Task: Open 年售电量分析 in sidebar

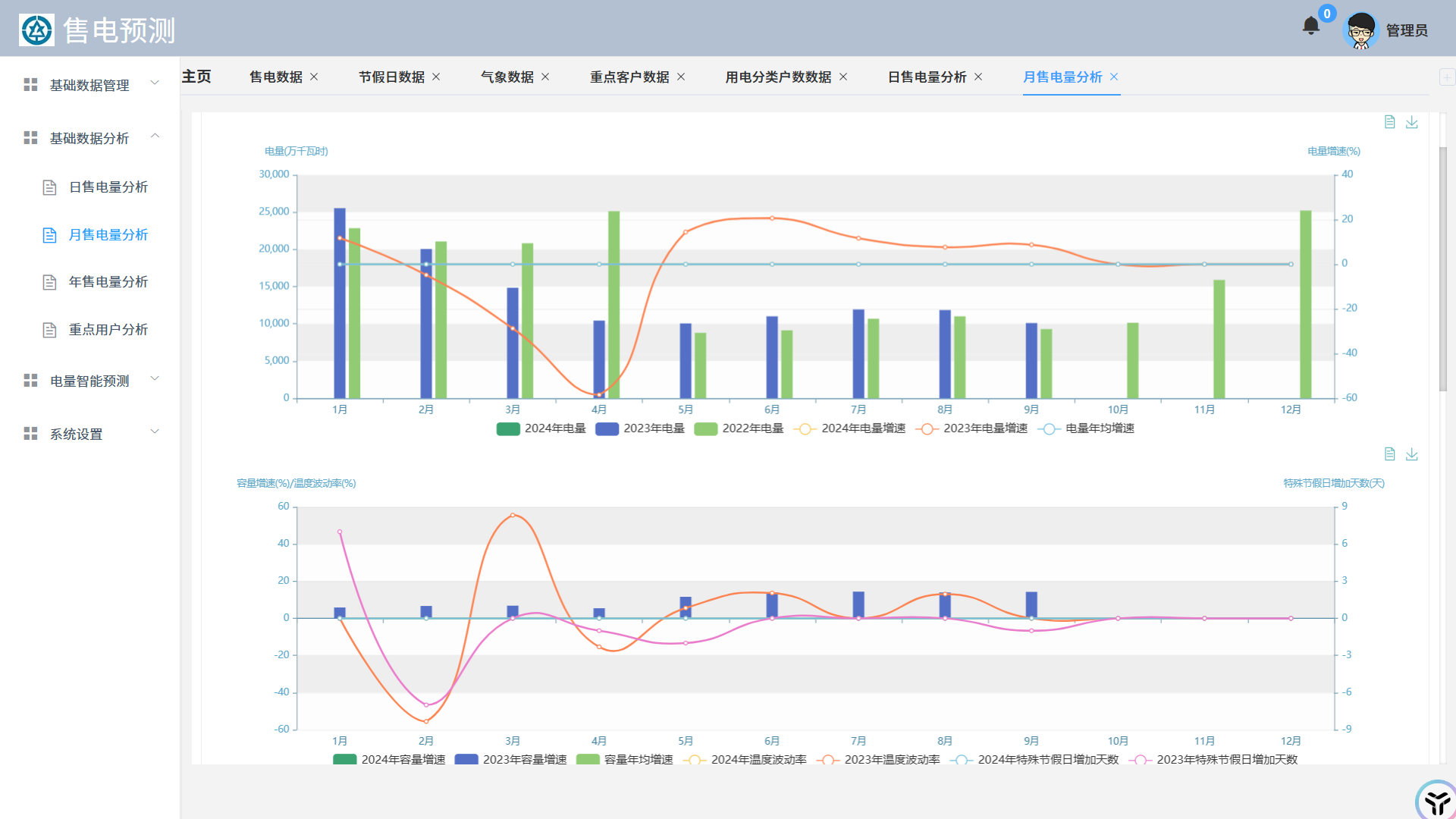Action: click(x=108, y=282)
